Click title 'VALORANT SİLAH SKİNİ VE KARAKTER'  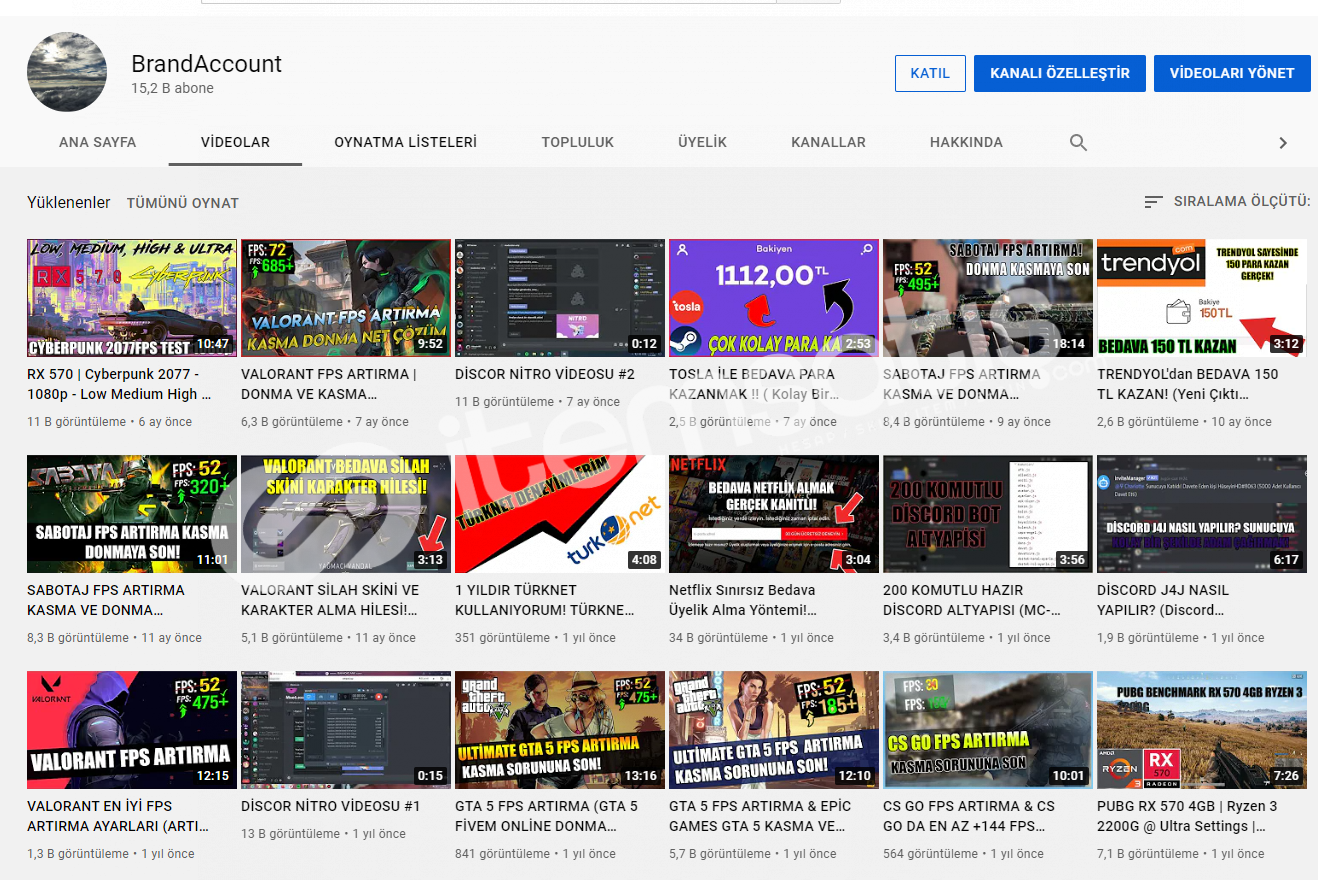pos(330,600)
